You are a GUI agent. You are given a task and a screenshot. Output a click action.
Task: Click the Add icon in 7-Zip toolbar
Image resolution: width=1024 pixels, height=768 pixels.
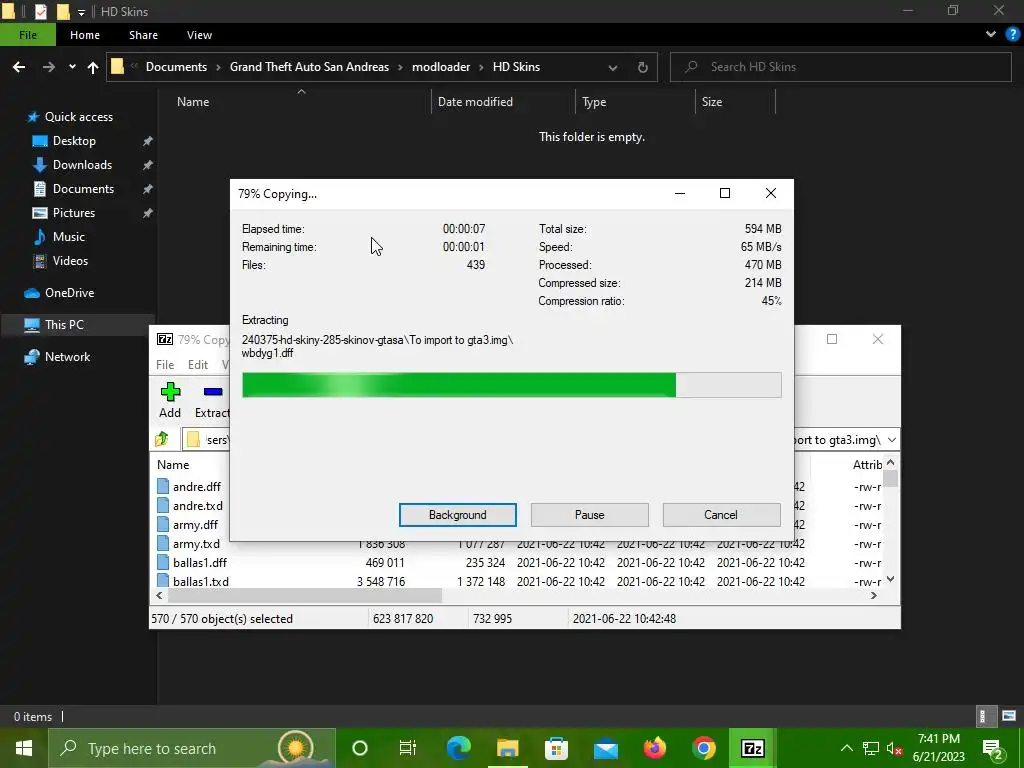(x=170, y=392)
